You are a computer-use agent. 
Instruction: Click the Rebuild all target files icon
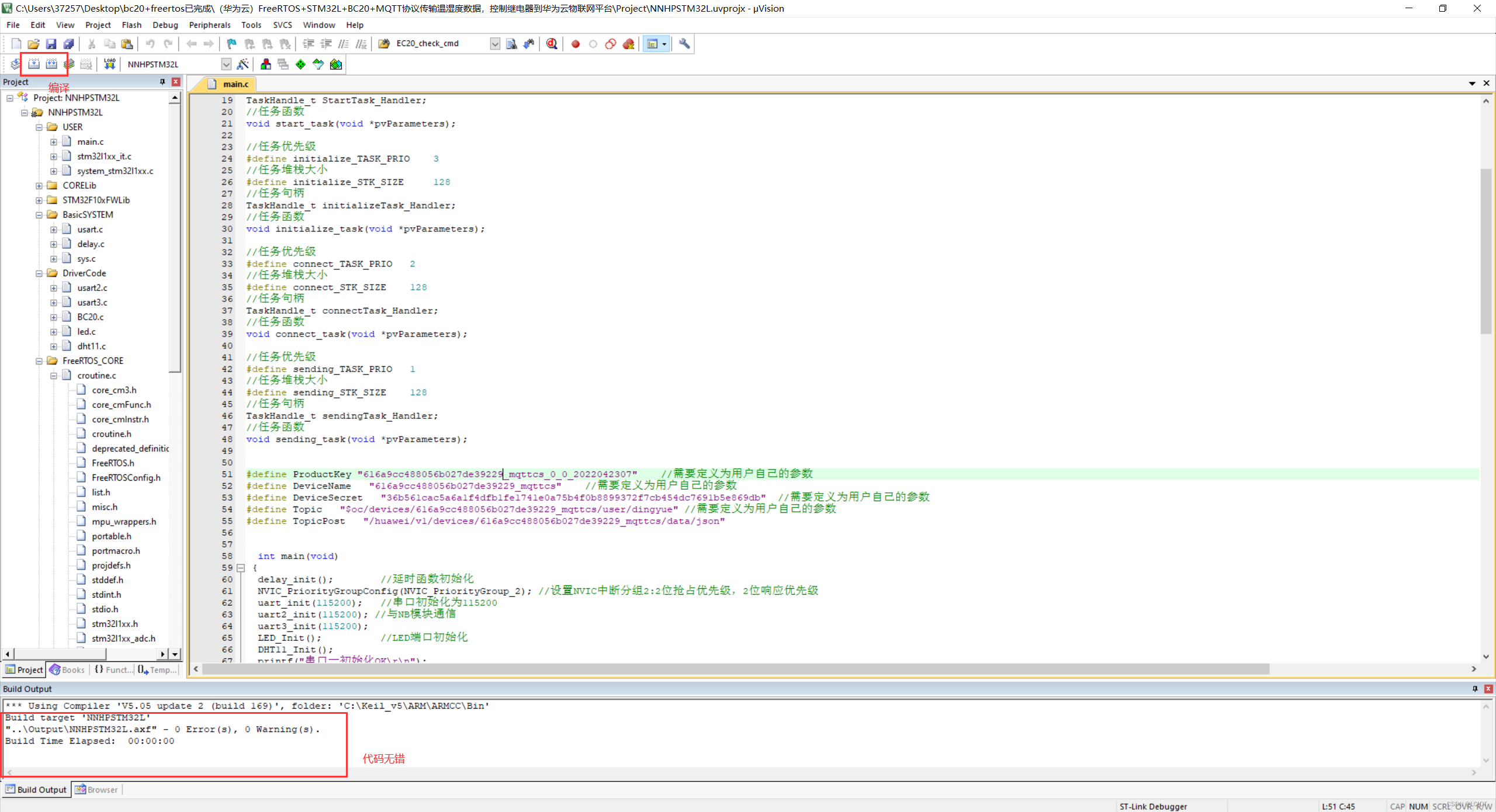[x=51, y=64]
